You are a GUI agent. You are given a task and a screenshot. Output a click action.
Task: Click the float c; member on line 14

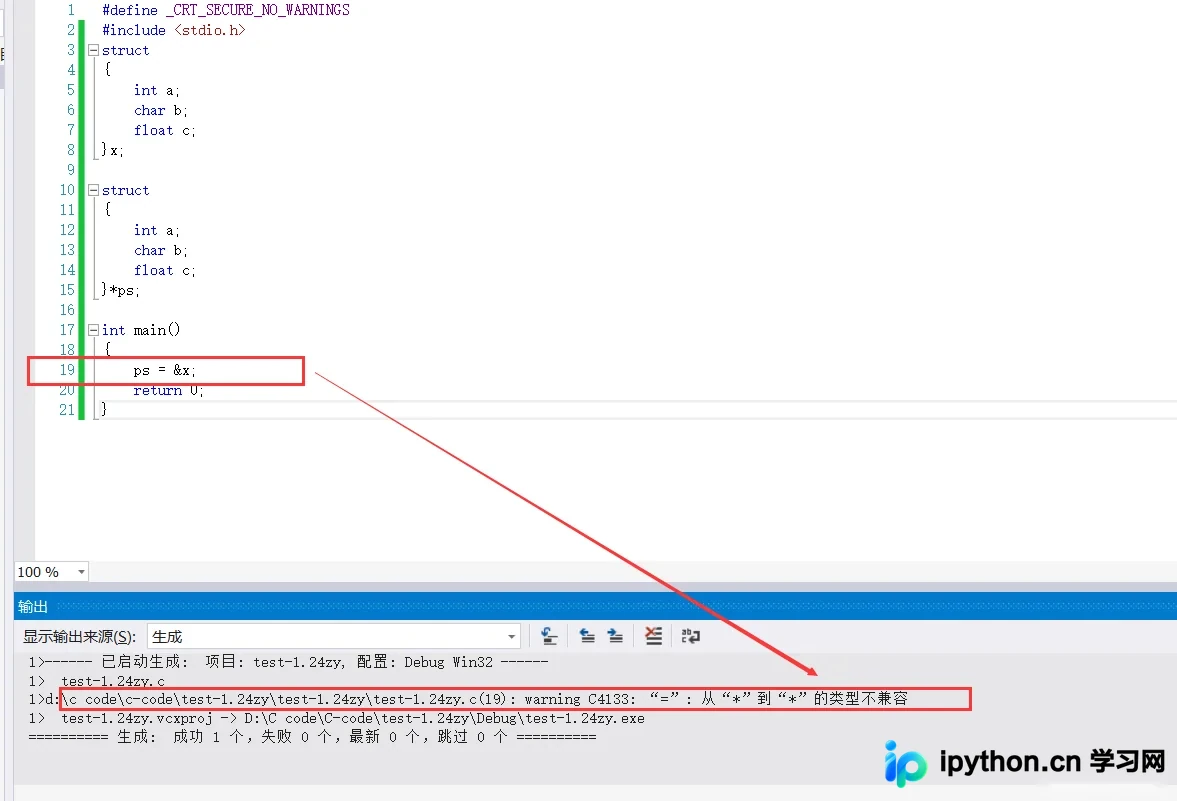click(164, 271)
